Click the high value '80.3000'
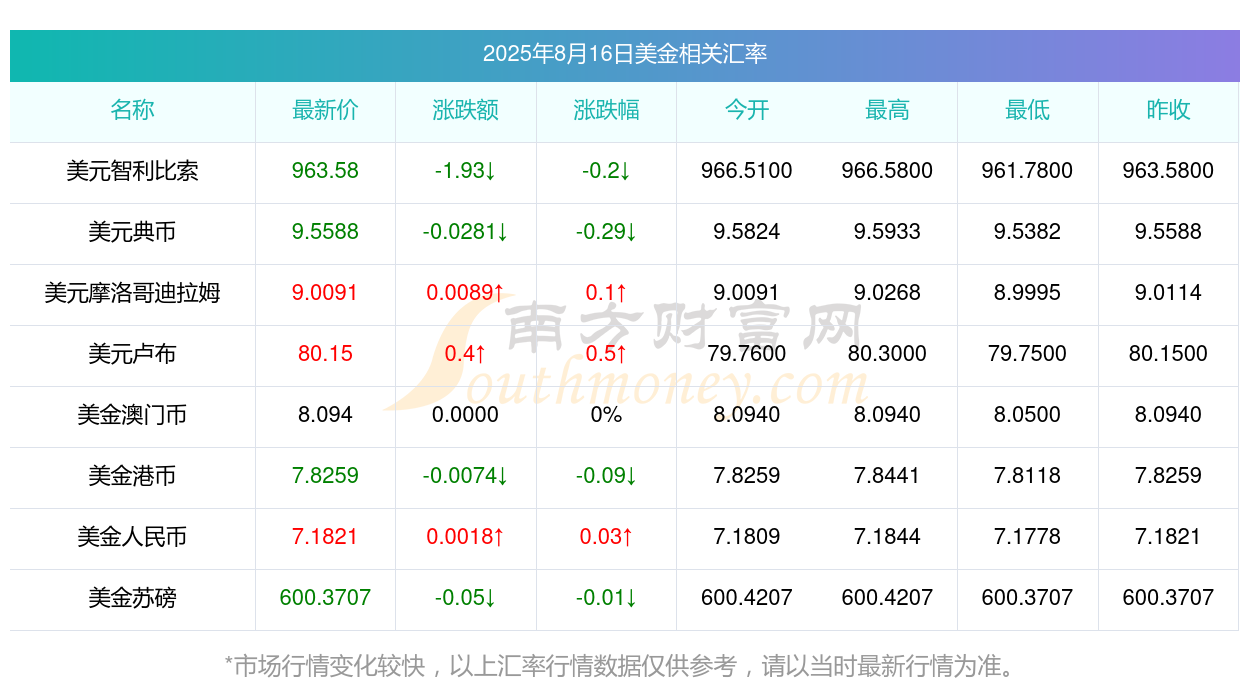This screenshot has width=1250, height=698. (x=887, y=354)
